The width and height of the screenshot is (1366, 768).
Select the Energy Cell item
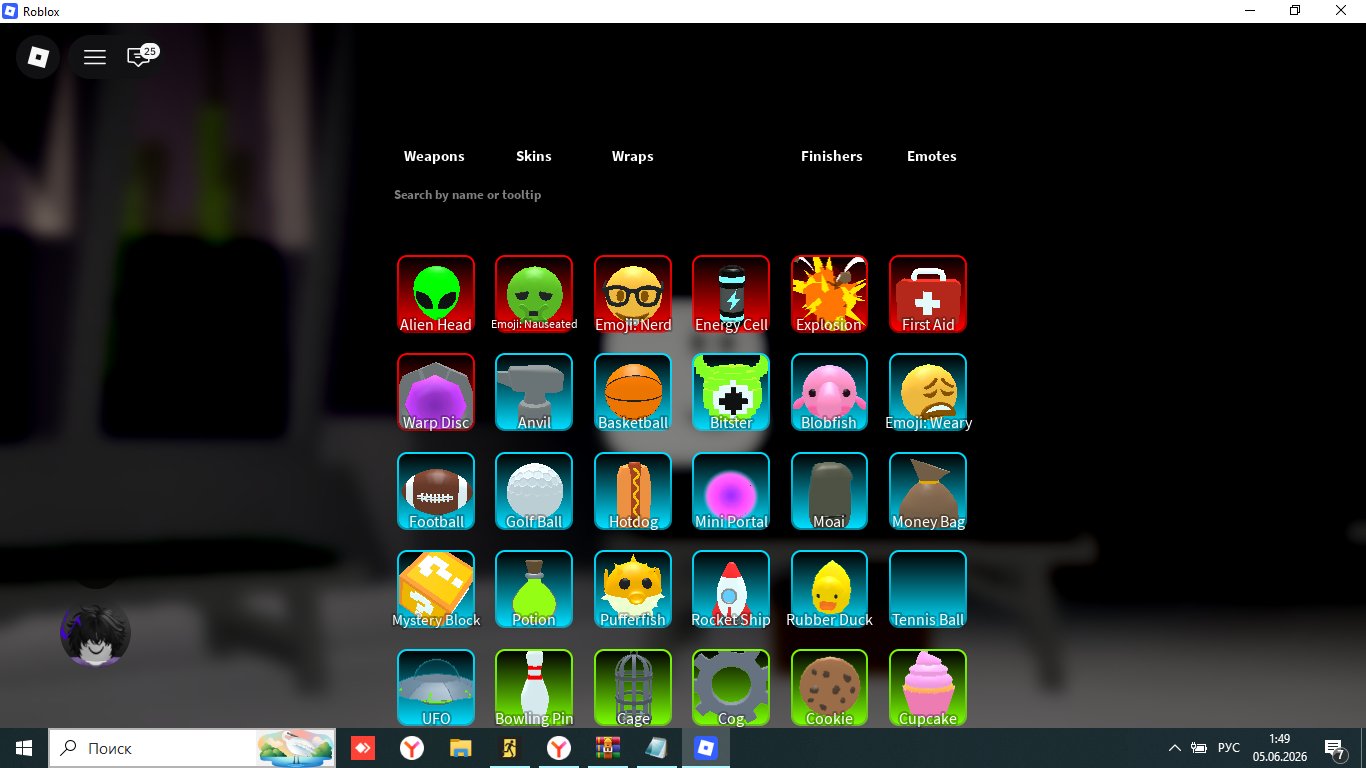pos(731,294)
